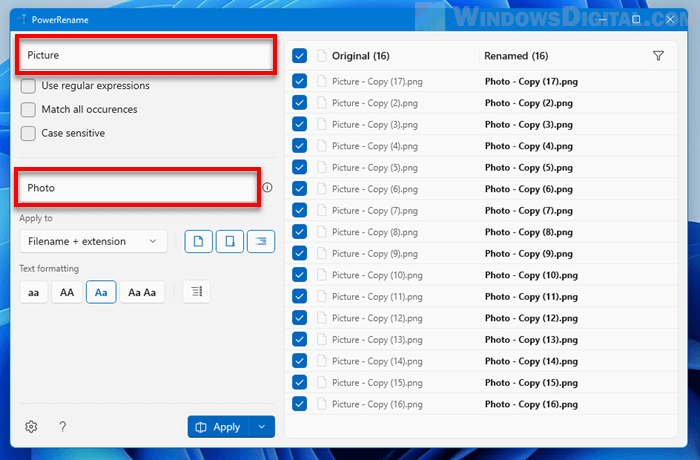Select renamed text Photo - Copy (17).png
Screen dimensions: 700x460
[x=531, y=82]
